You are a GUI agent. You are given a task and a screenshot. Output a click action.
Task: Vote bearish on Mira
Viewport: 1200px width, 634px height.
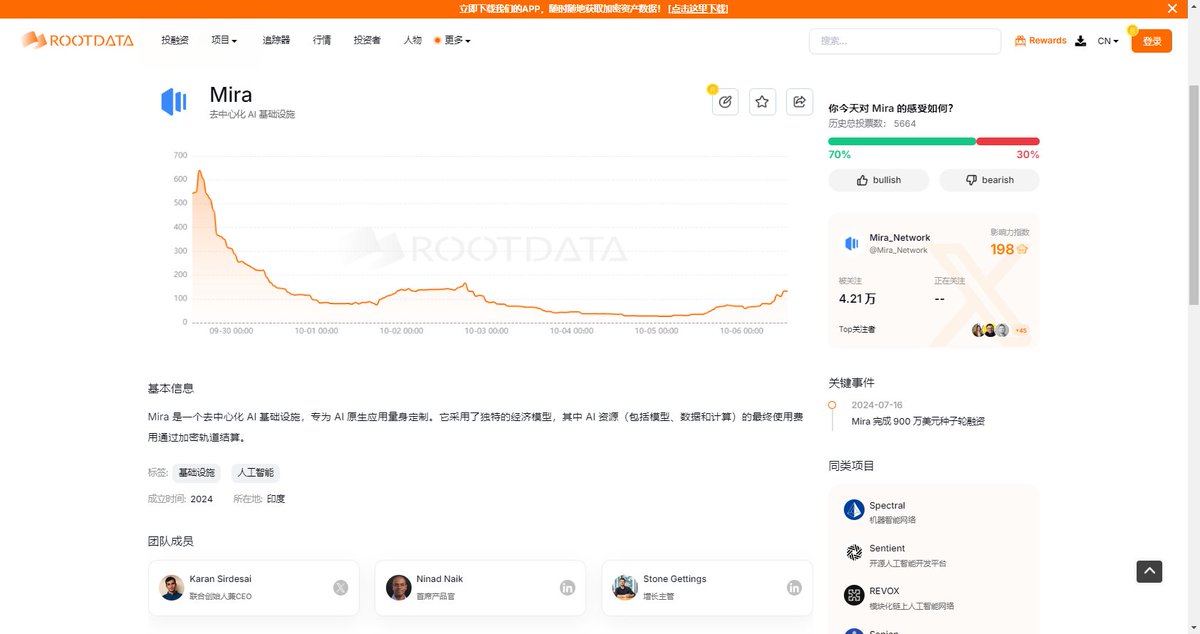tap(989, 180)
